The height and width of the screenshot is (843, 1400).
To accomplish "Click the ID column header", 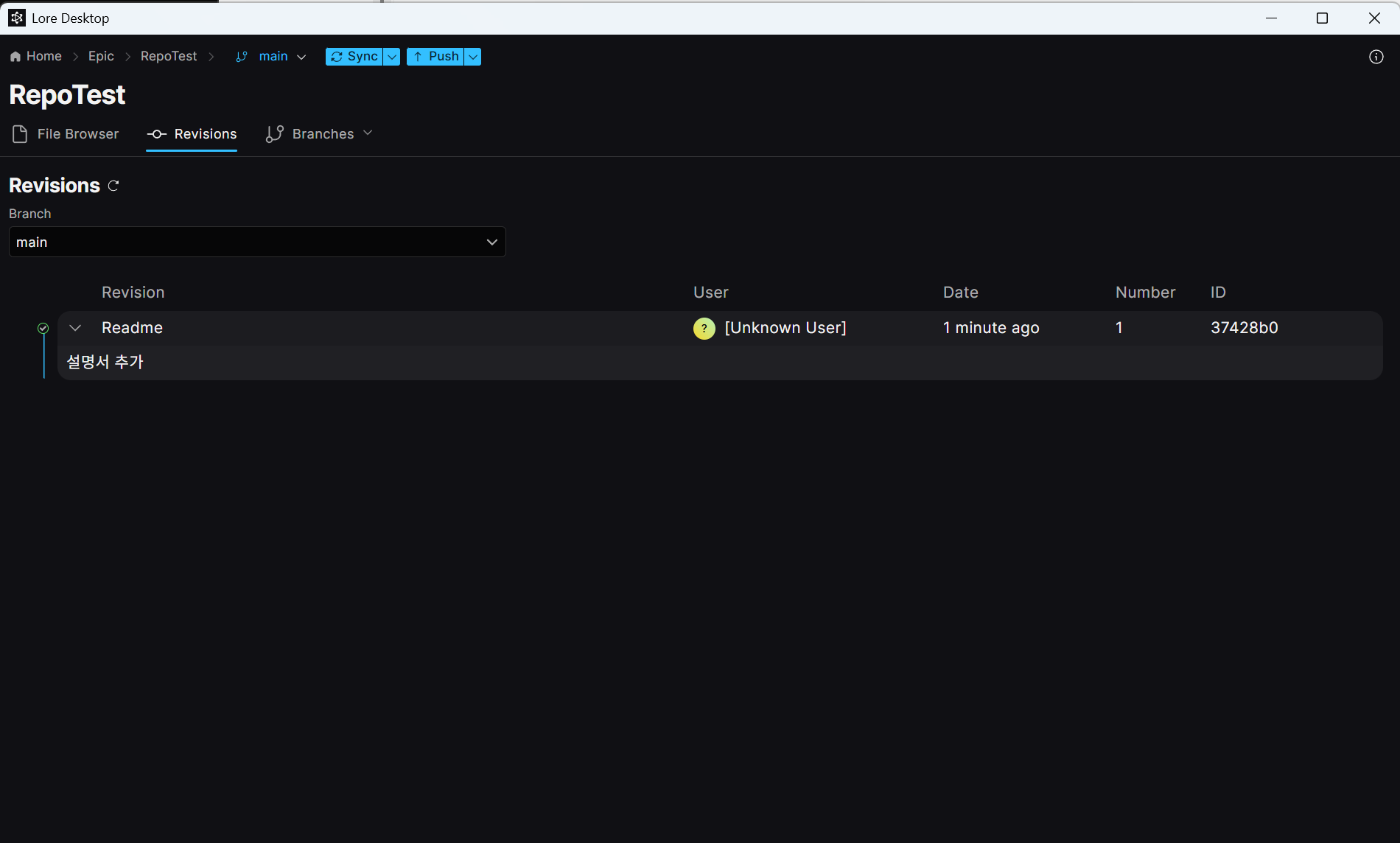I will coord(1218,293).
